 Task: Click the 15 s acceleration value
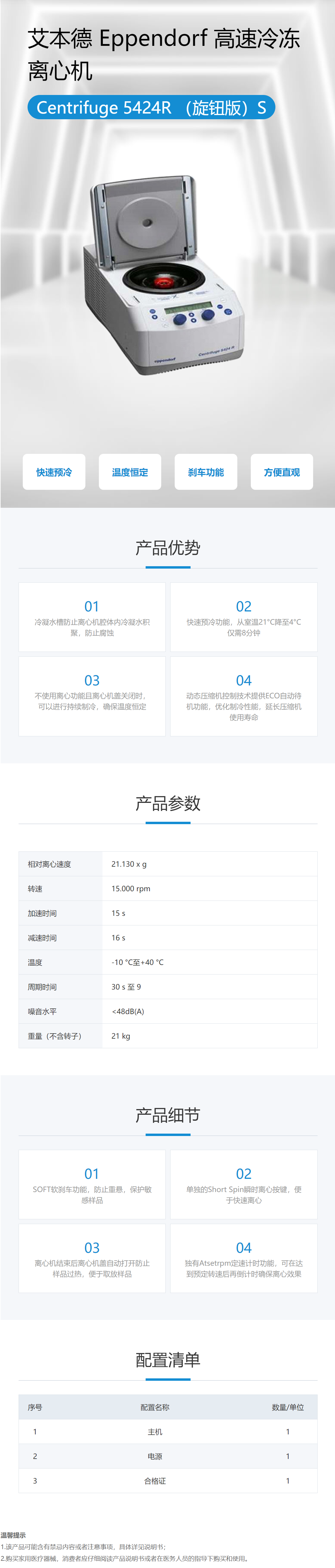(x=118, y=913)
